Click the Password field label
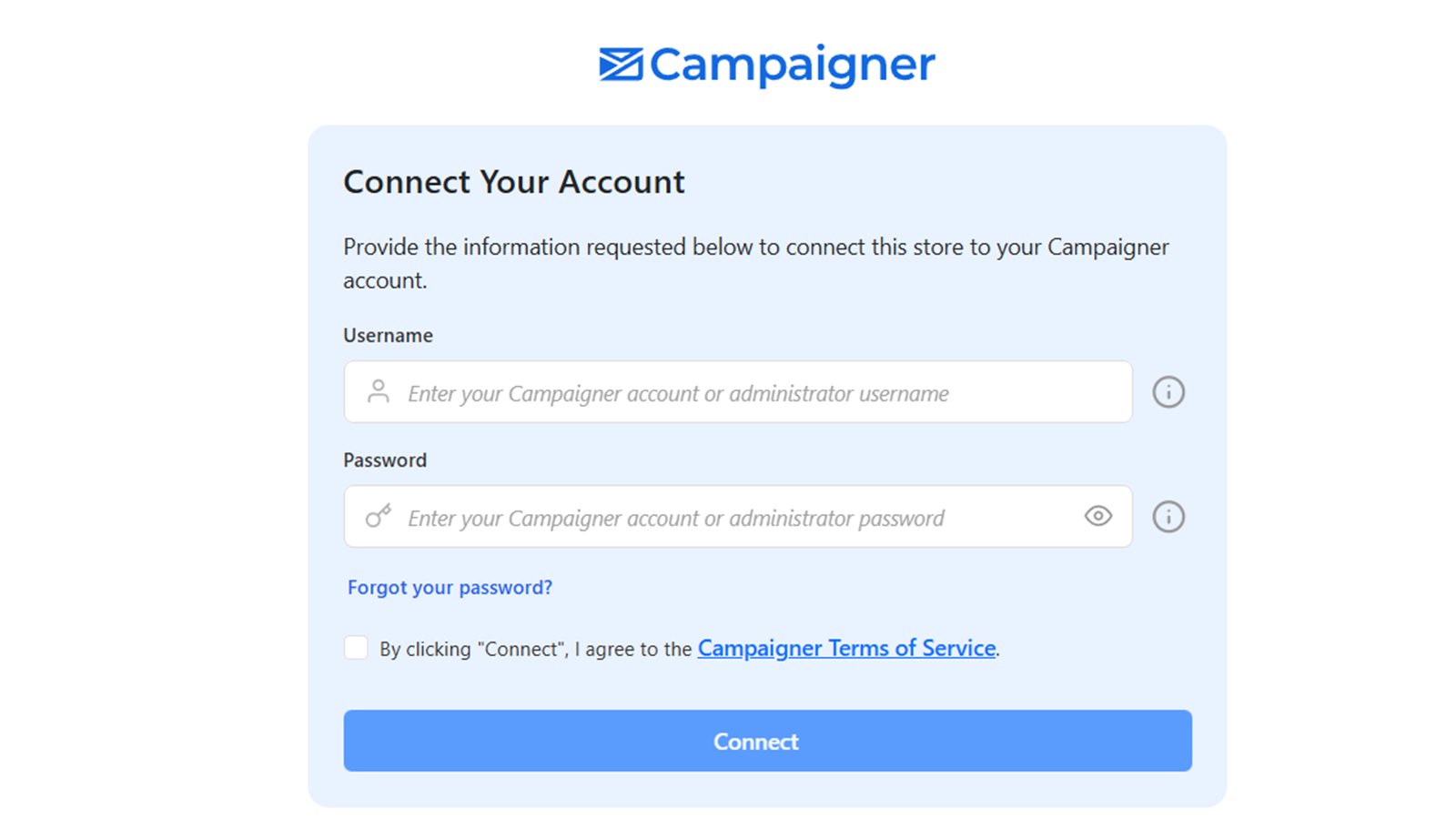This screenshot has height=819, width=1456. pyautogui.click(x=384, y=460)
